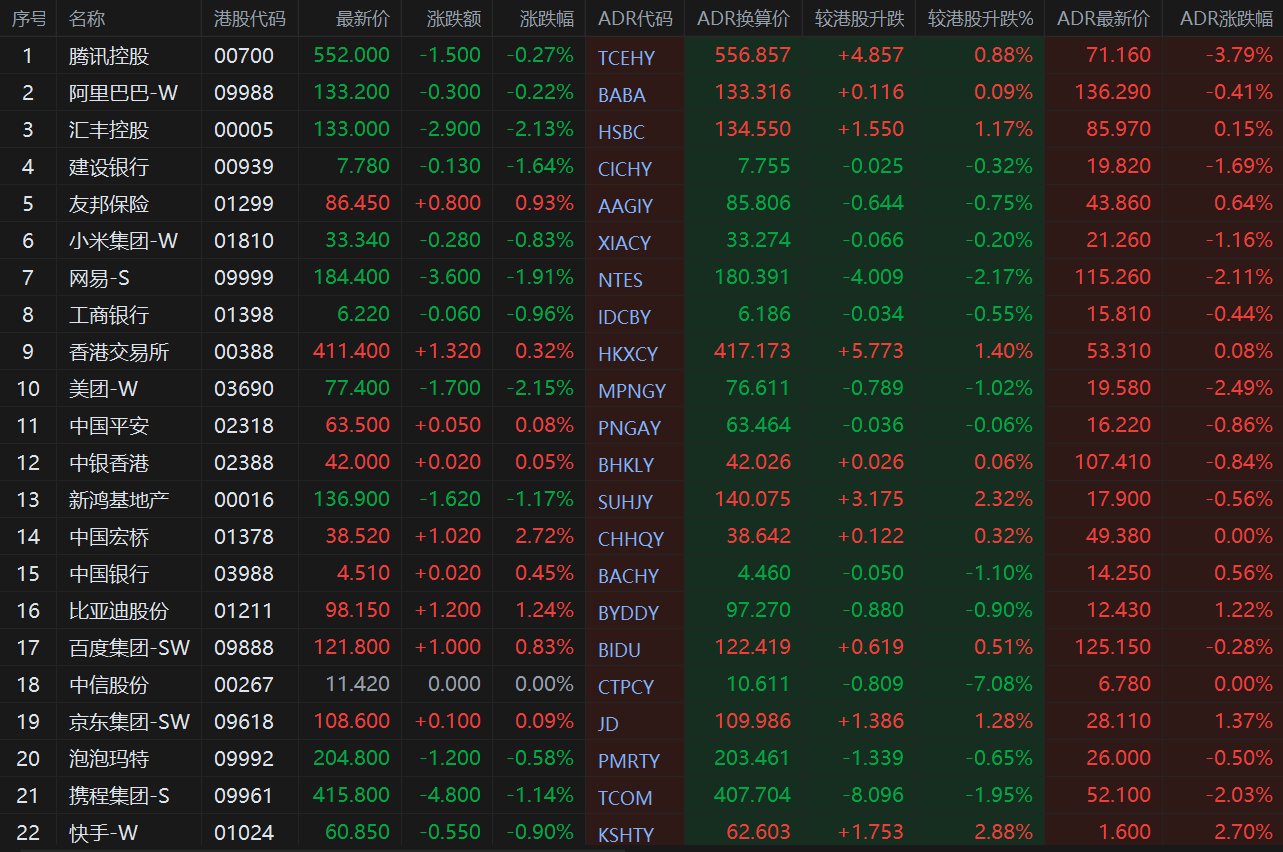Click the 较港股升跌 header without percent sign
The width and height of the screenshot is (1283, 852).
point(859,19)
